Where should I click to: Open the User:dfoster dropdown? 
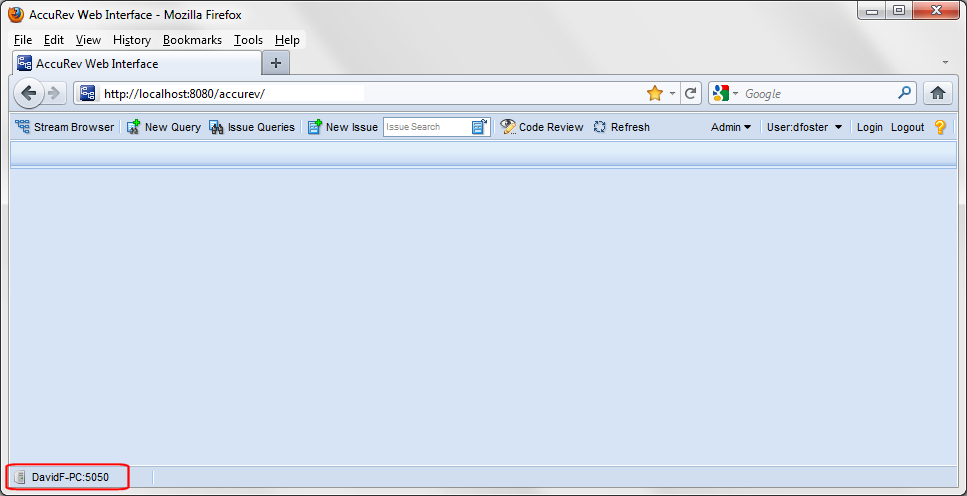pos(804,127)
